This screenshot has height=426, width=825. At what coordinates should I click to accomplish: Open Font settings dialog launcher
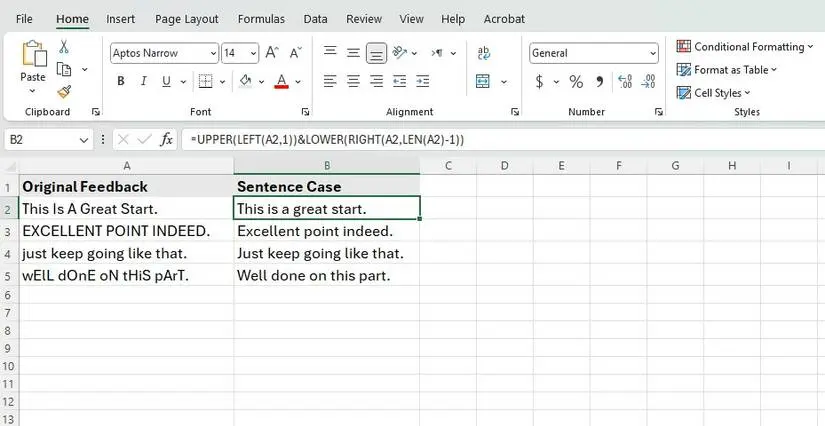pos(305,111)
